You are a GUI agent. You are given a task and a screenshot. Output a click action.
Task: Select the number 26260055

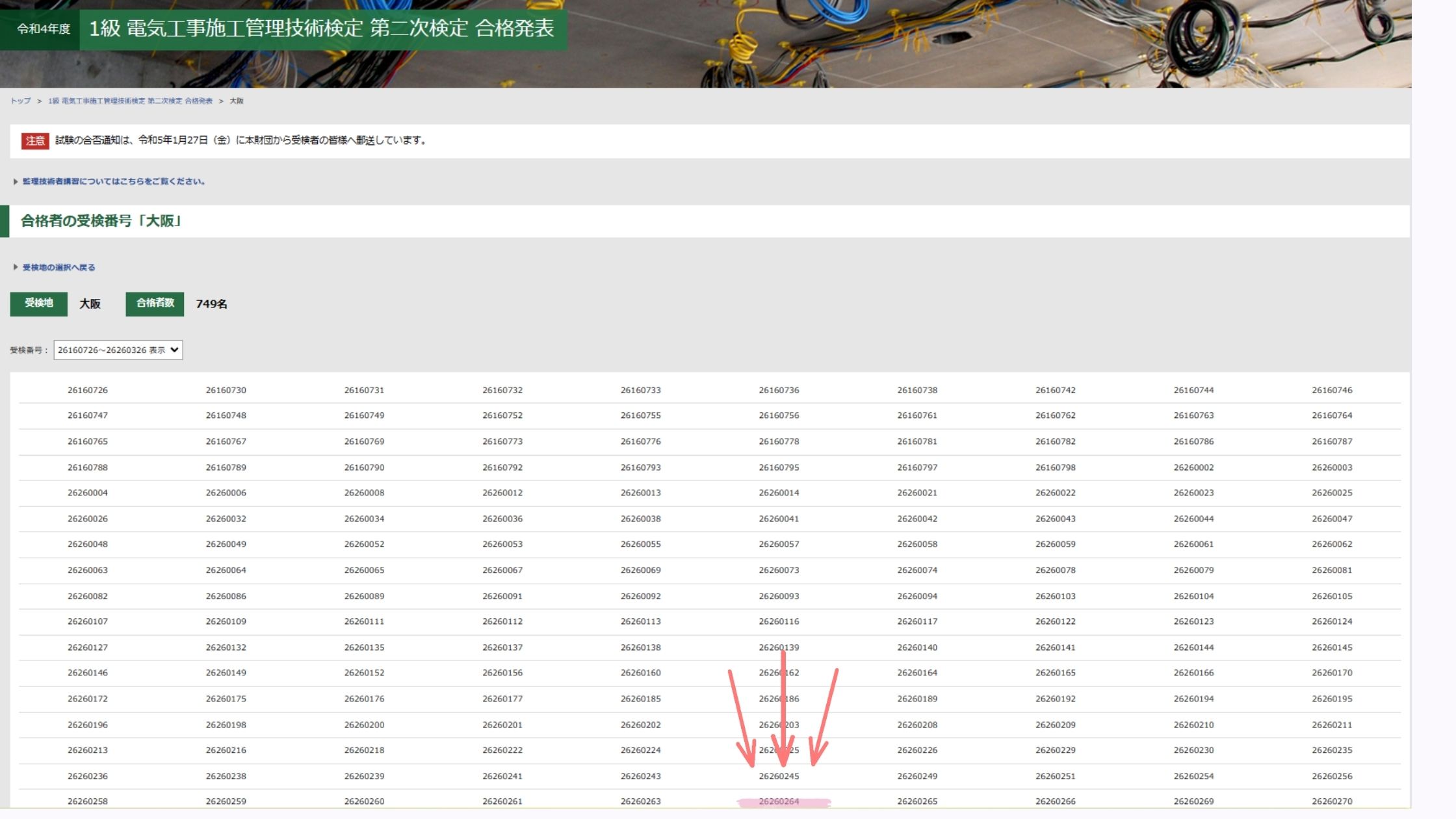coord(641,544)
